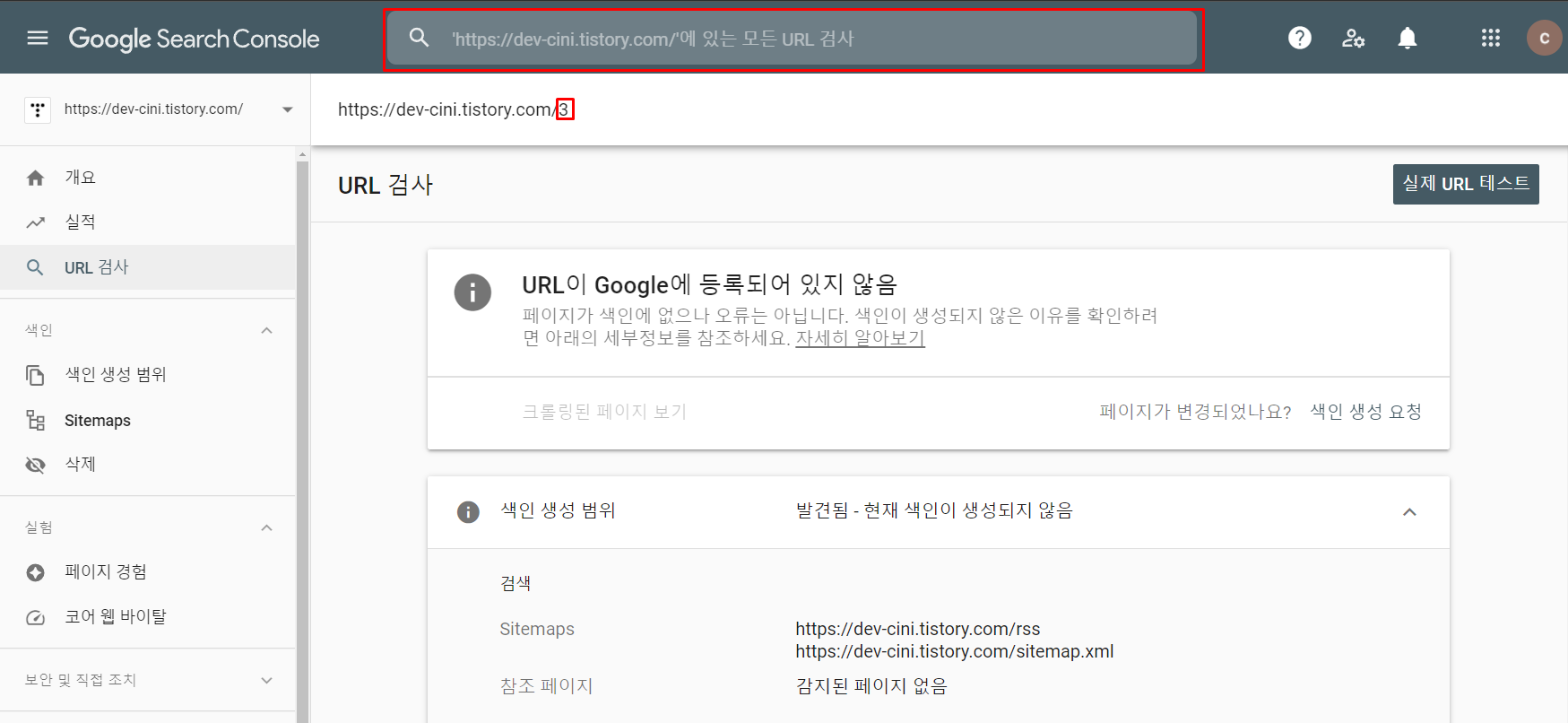Click the crossed-eye icon next to 삭제
Viewport: 1568px width, 723px height.
35,465
